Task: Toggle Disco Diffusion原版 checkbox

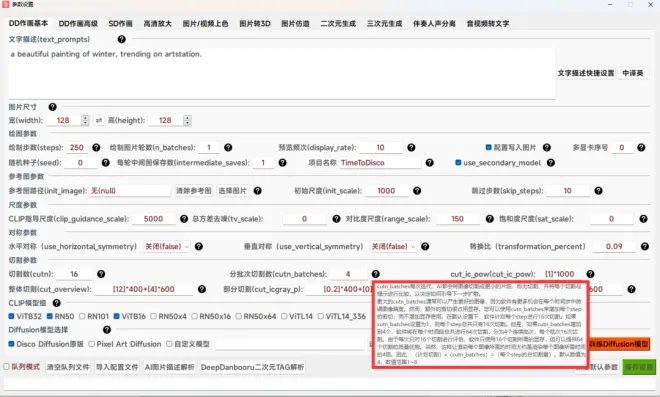Action: tap(11, 344)
